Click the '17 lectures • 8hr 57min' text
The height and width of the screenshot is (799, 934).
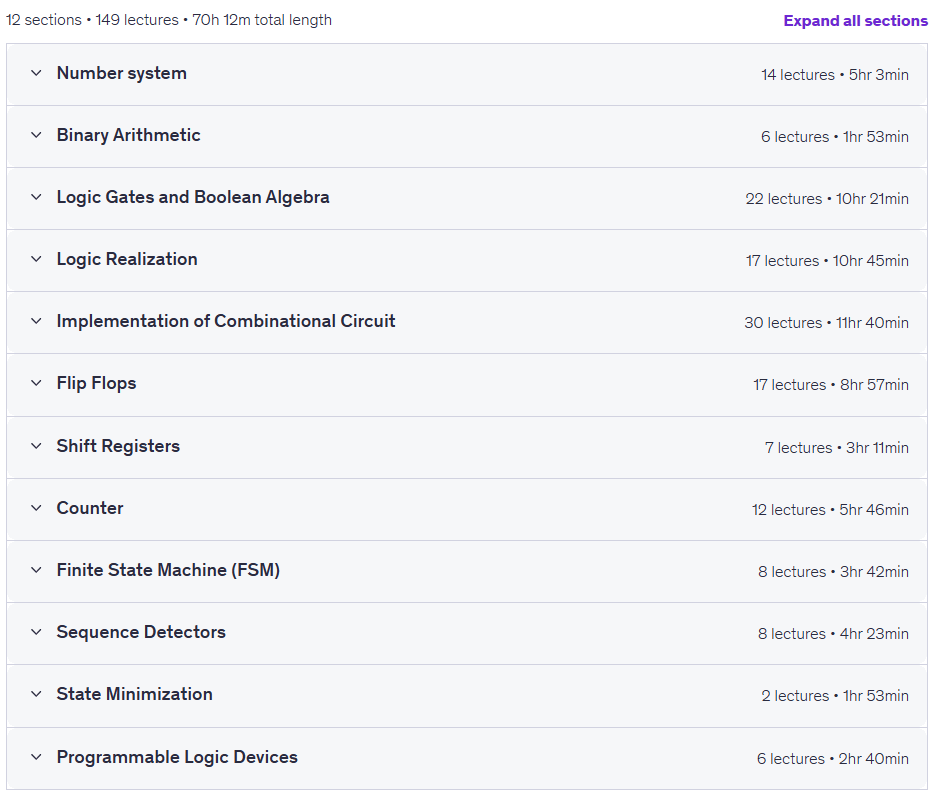coord(831,385)
